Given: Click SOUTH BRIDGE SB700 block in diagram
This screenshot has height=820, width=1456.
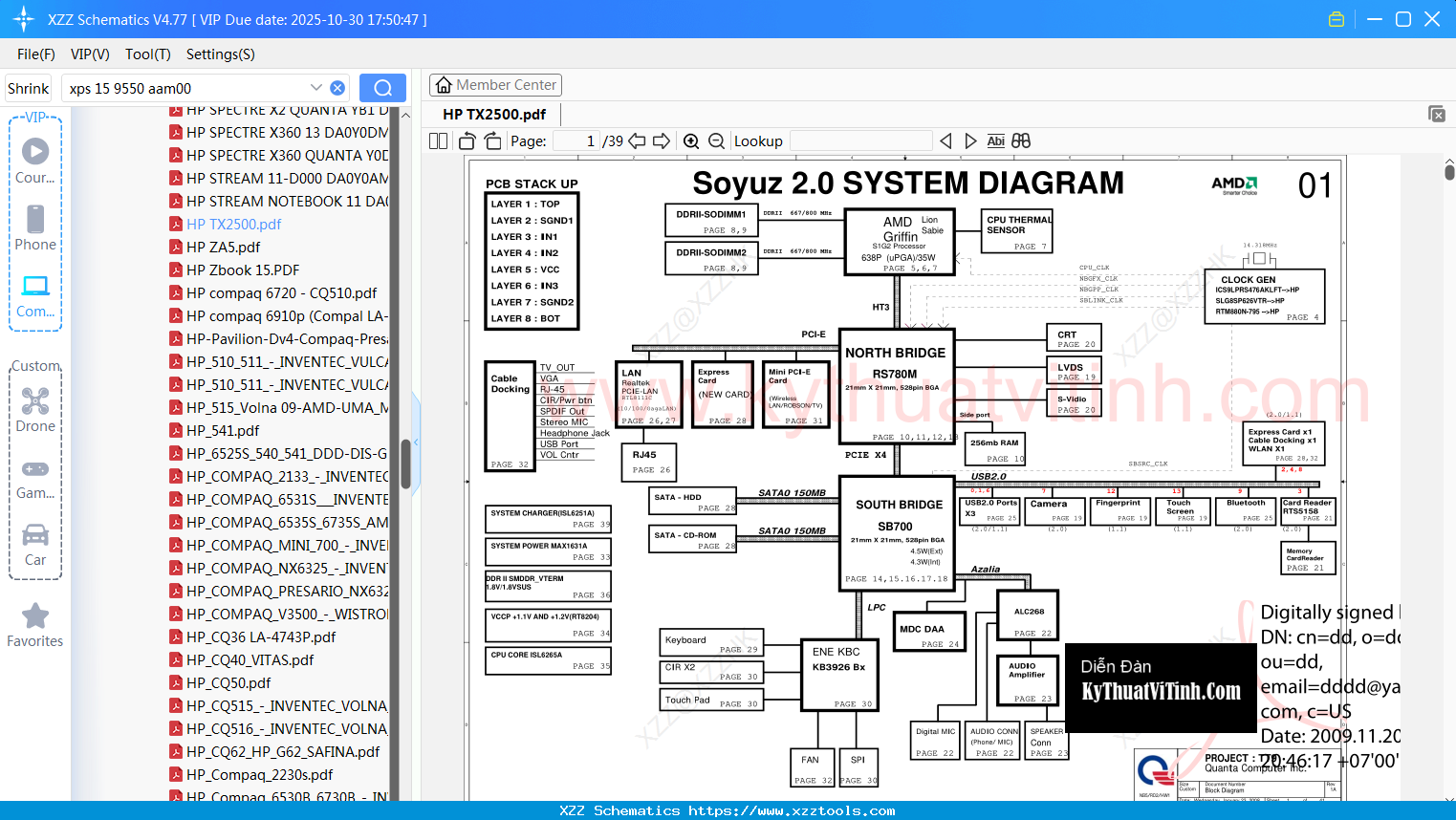Looking at the screenshot, I should [896, 531].
